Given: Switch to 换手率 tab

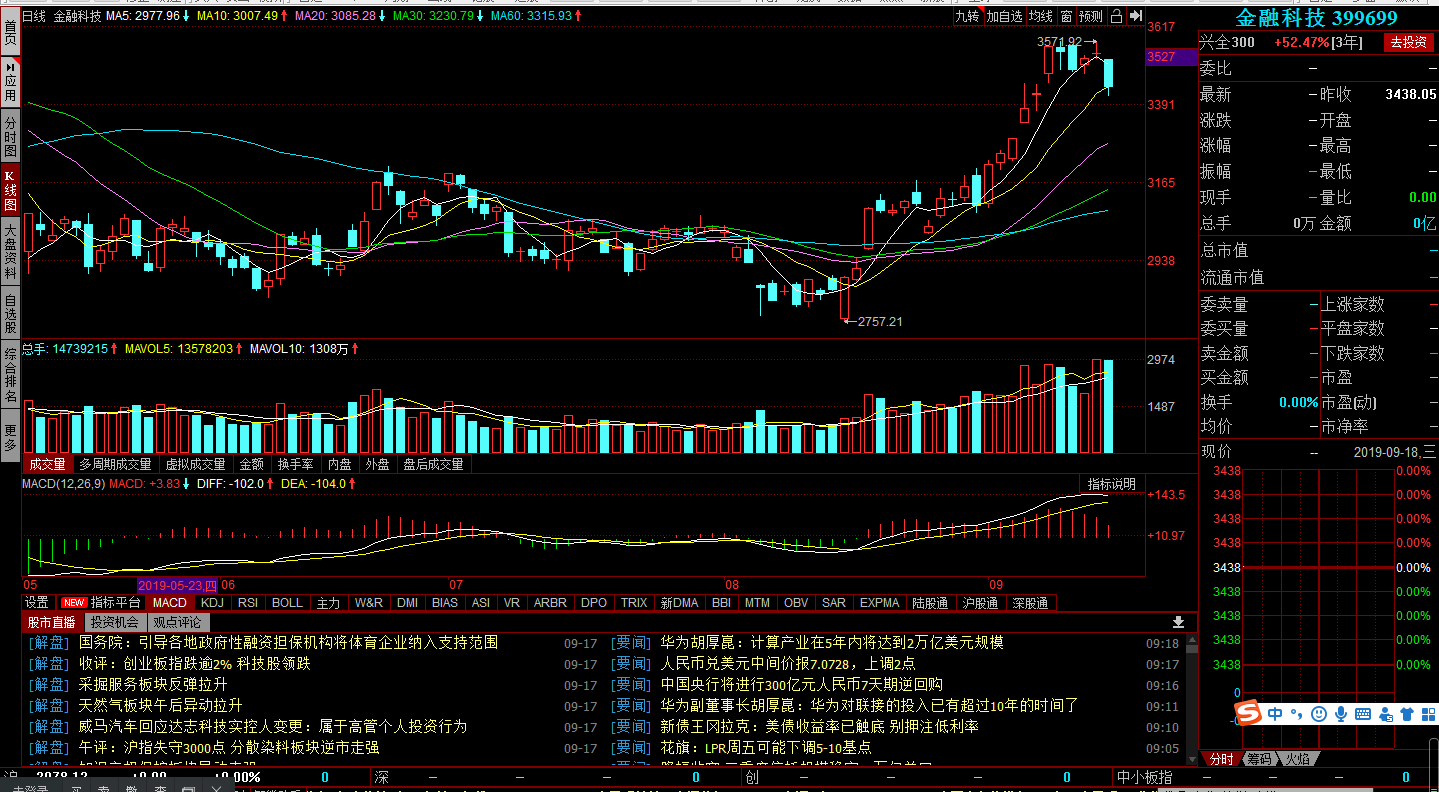Looking at the screenshot, I should coord(295,464).
